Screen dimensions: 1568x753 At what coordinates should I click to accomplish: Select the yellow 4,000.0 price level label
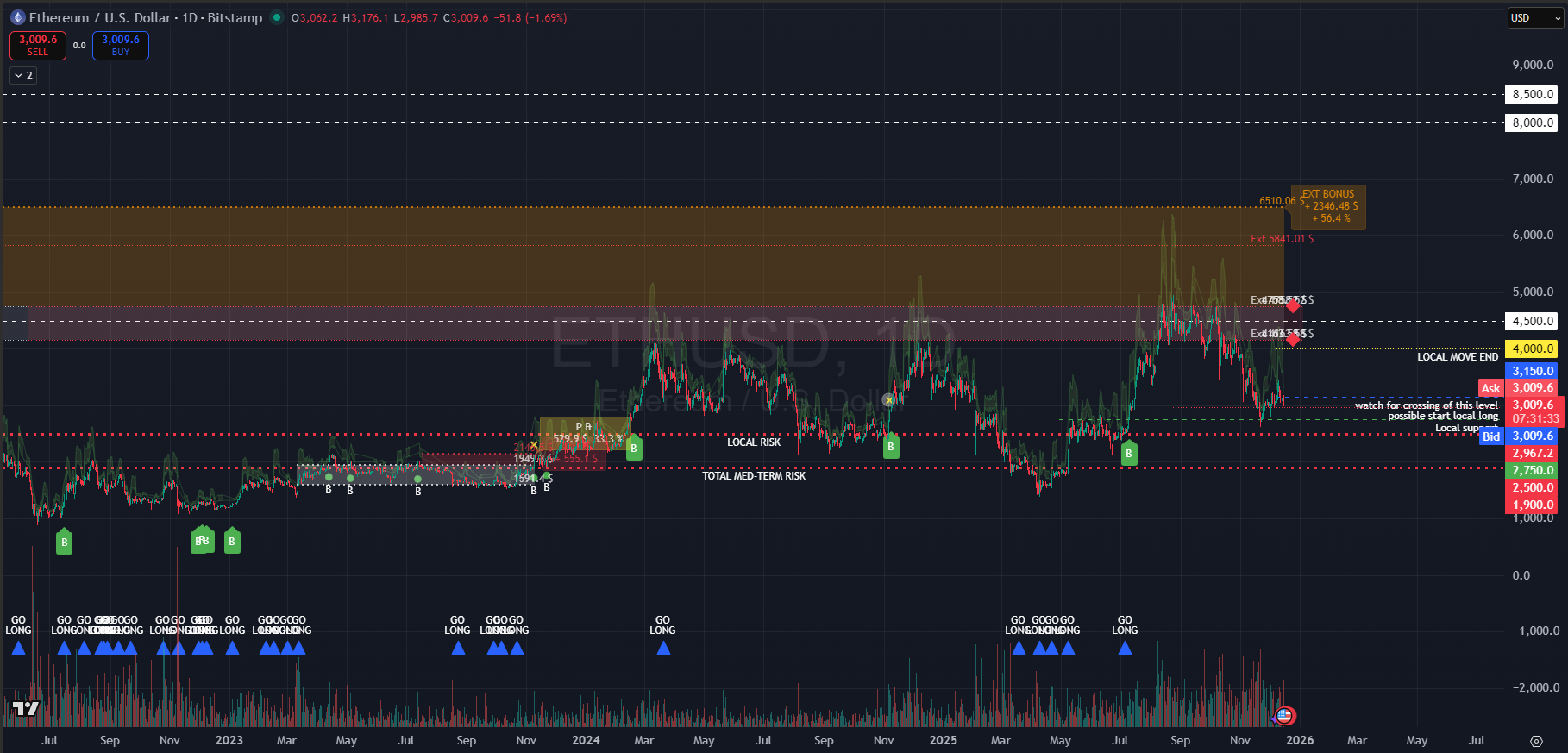[1532, 348]
